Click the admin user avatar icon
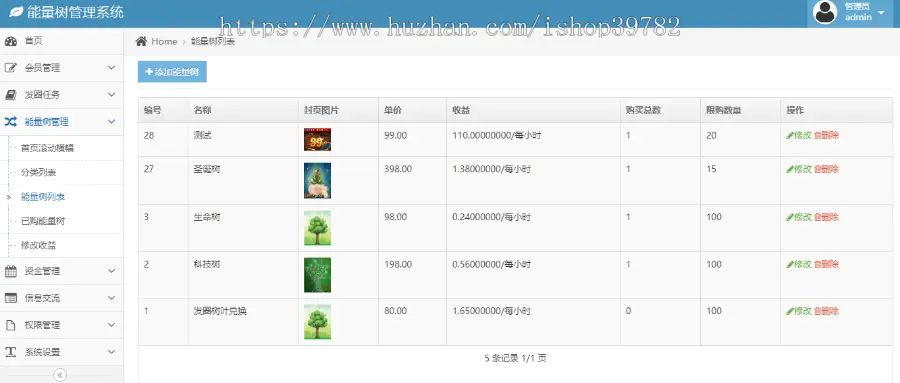 (825, 13)
